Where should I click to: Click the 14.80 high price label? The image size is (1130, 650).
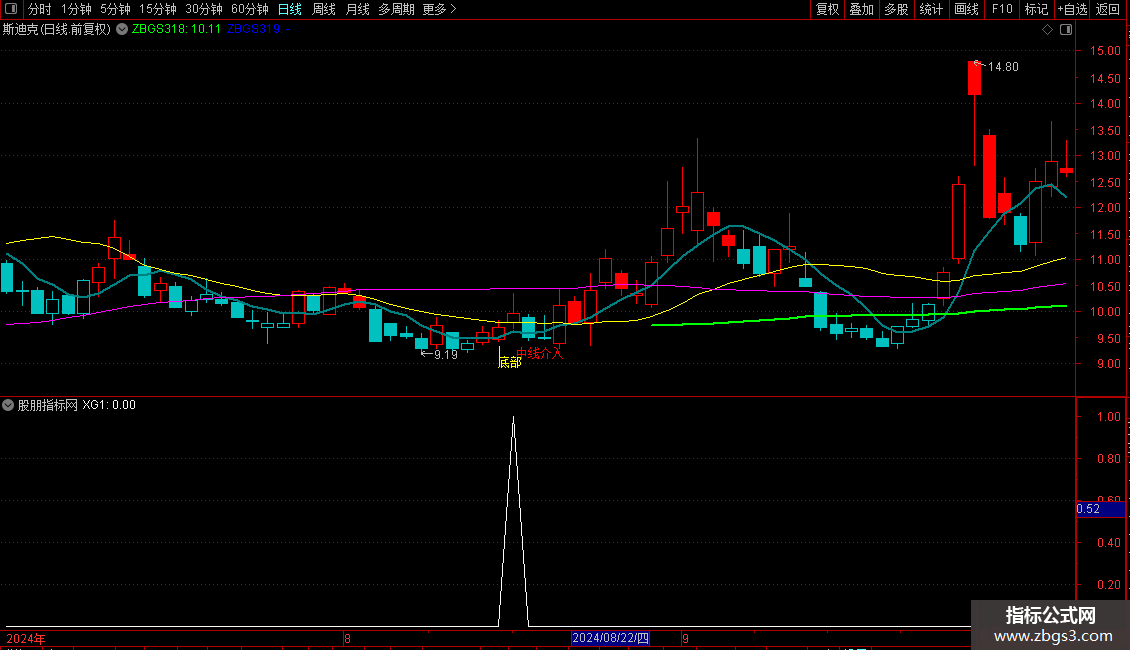pos(1002,67)
